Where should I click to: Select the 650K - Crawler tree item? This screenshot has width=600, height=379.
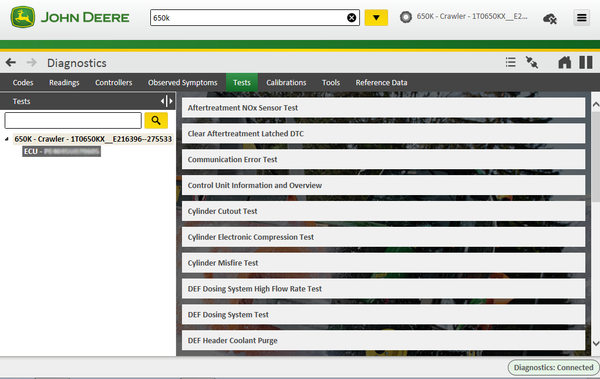[93, 139]
